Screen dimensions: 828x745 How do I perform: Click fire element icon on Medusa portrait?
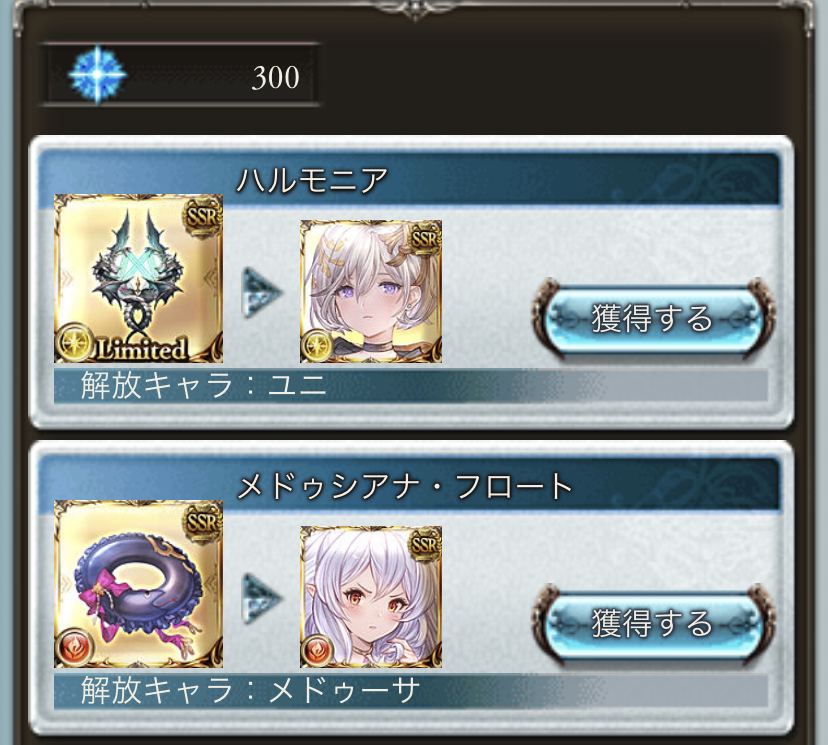point(316,652)
